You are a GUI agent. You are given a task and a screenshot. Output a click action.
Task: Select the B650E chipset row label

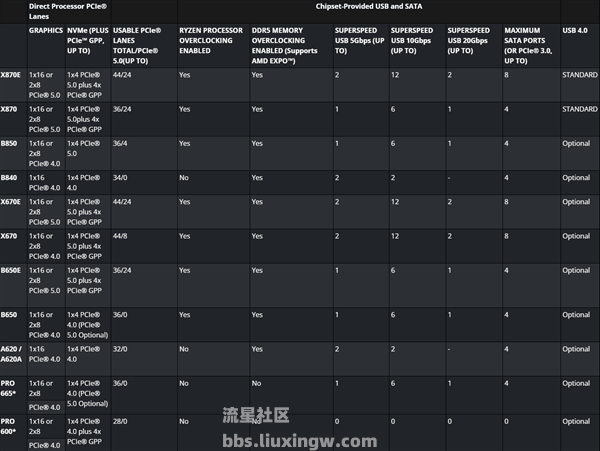pos(11,270)
